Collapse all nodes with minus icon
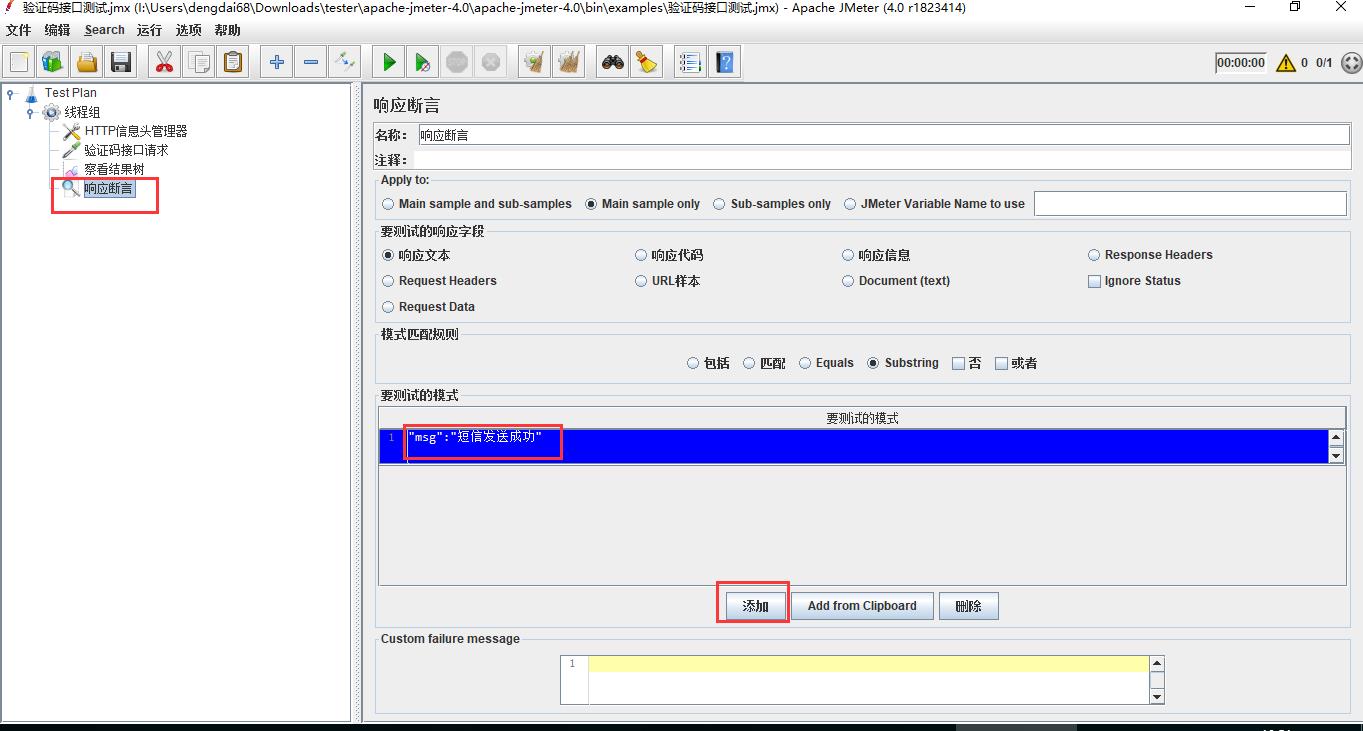 tap(311, 62)
